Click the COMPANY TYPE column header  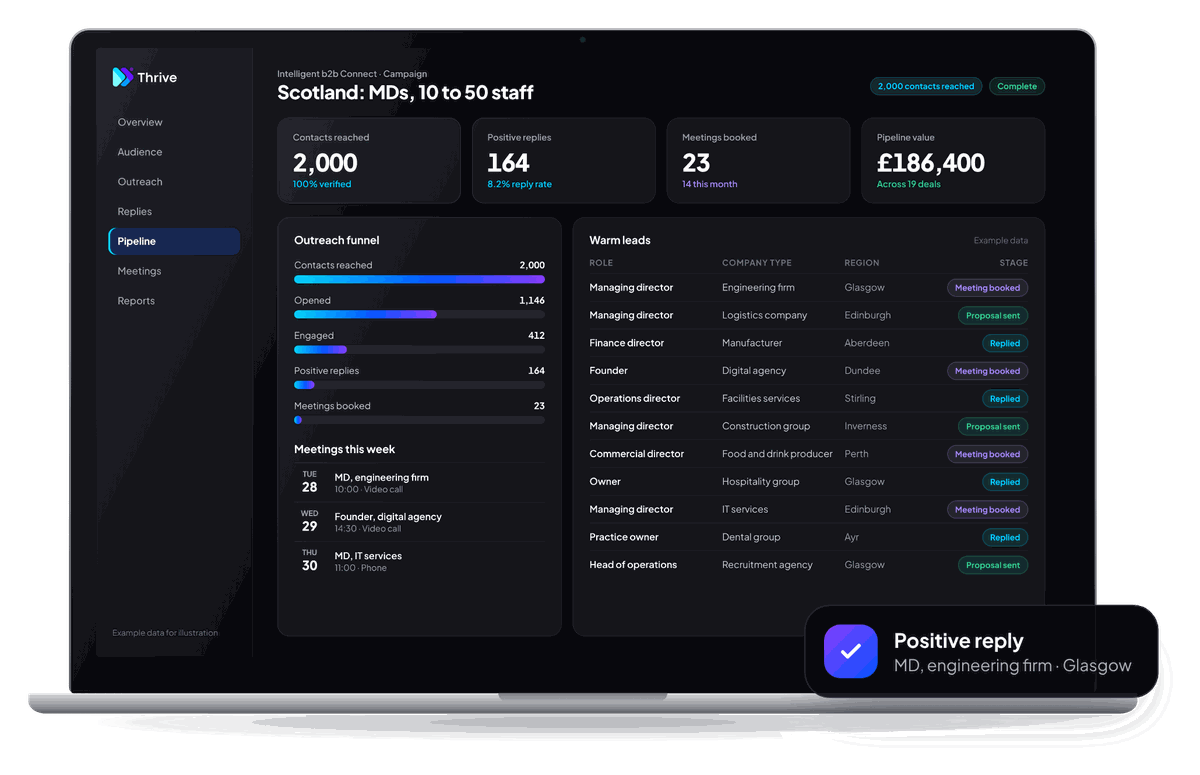[757, 263]
